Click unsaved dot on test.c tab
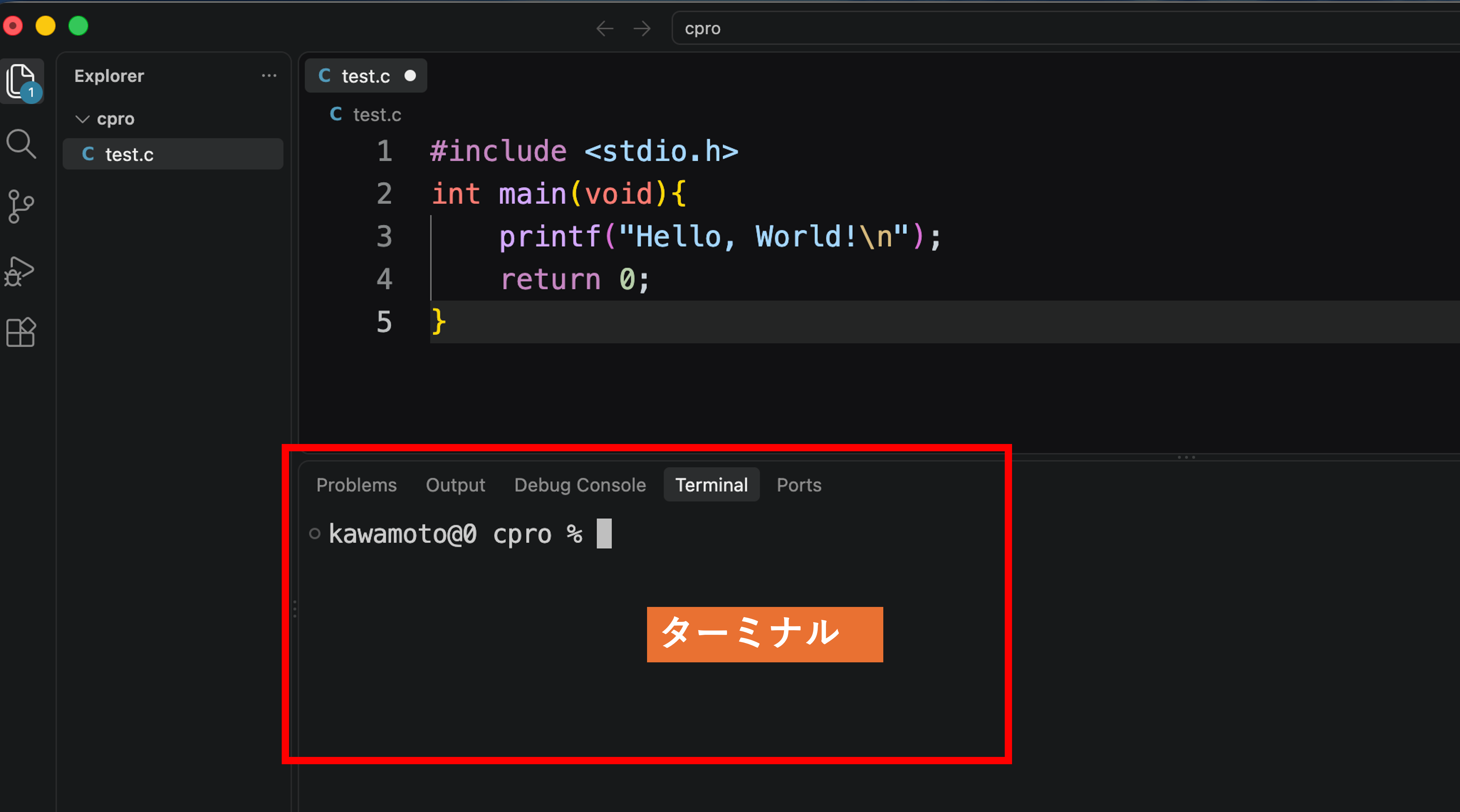The image size is (1460, 812). point(410,75)
